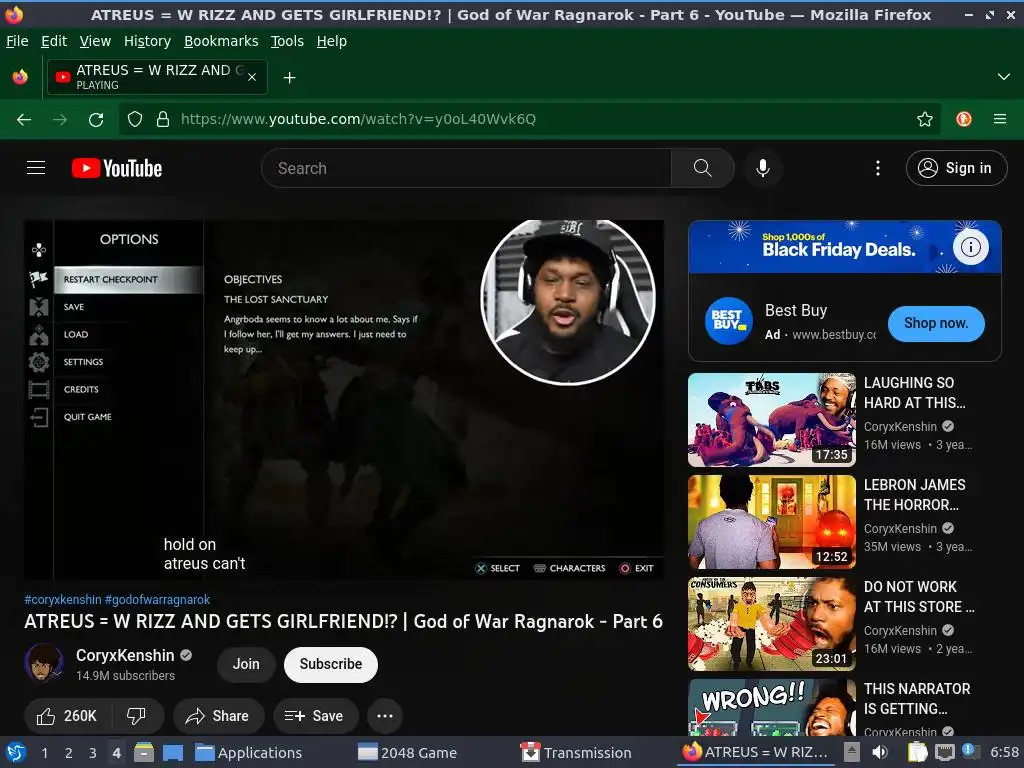
Task: Open the orange extension toolbar icon
Action: pos(963,120)
